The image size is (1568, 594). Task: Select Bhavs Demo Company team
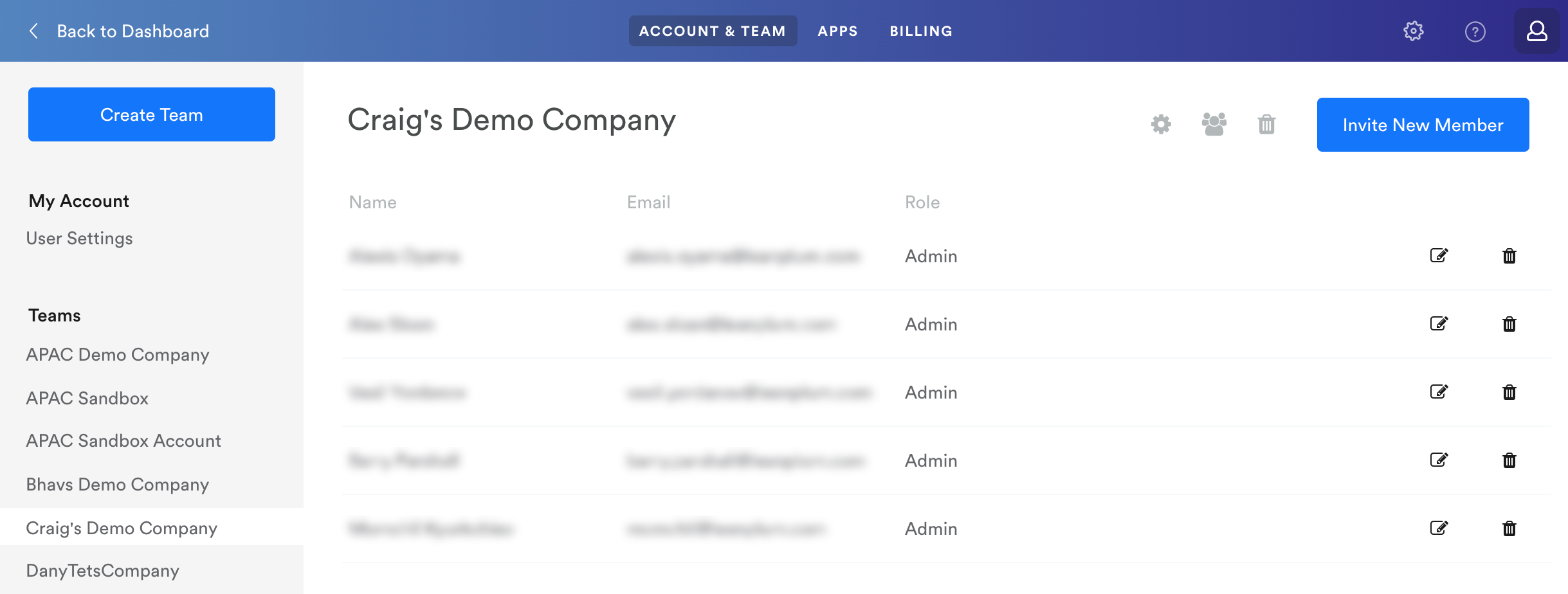pyautogui.click(x=118, y=485)
